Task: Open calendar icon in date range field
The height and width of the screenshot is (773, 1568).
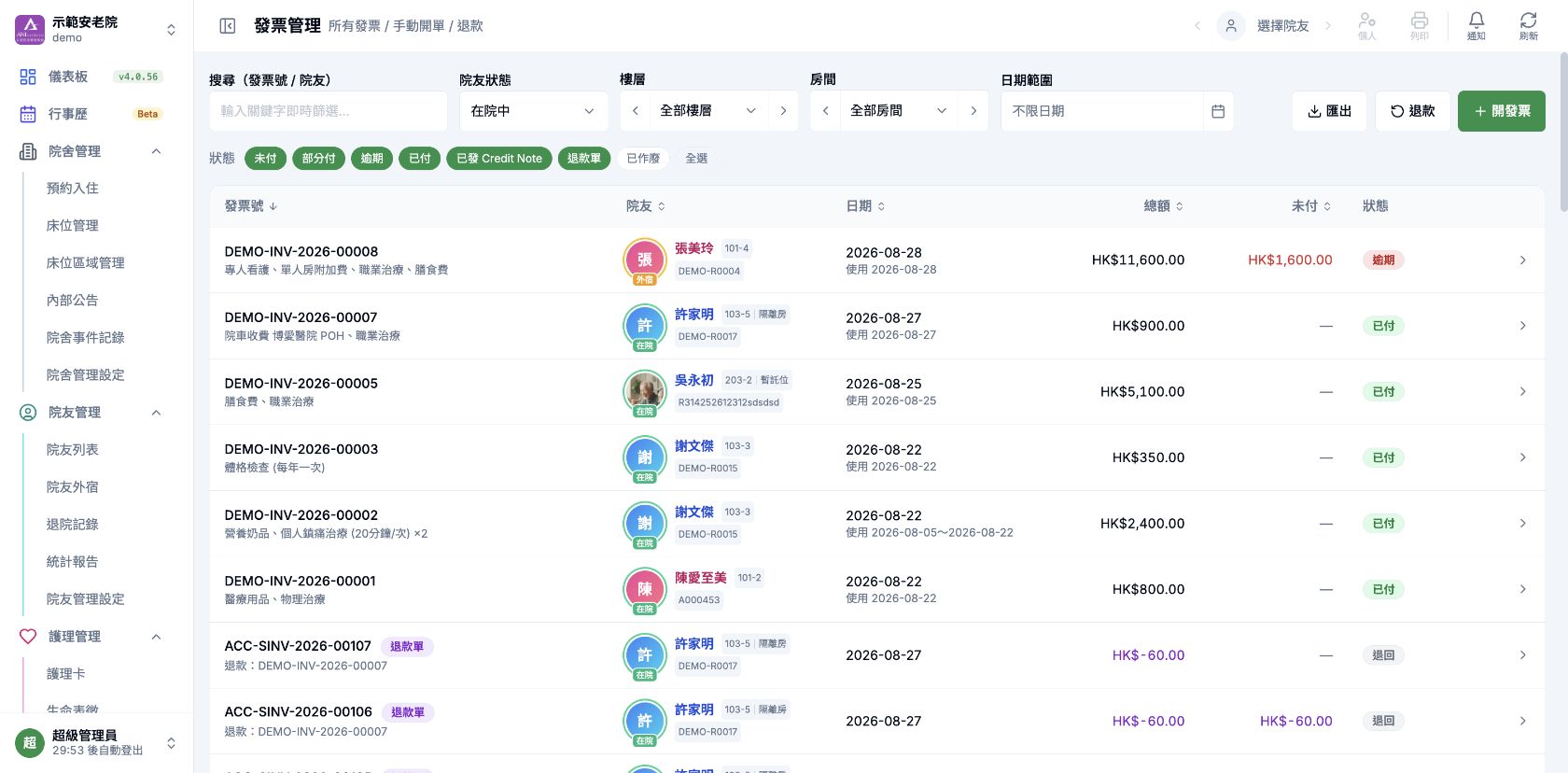Action: click(x=1217, y=111)
